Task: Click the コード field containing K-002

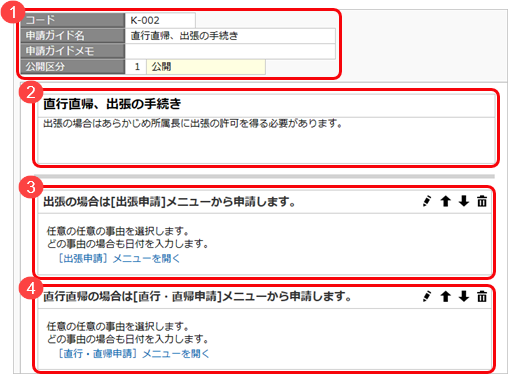Action: [x=160, y=20]
